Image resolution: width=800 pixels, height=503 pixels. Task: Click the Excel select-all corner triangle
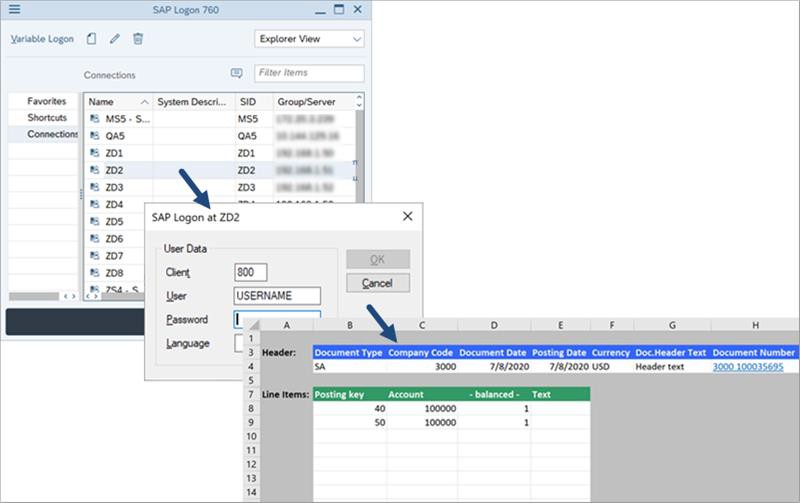point(254,325)
